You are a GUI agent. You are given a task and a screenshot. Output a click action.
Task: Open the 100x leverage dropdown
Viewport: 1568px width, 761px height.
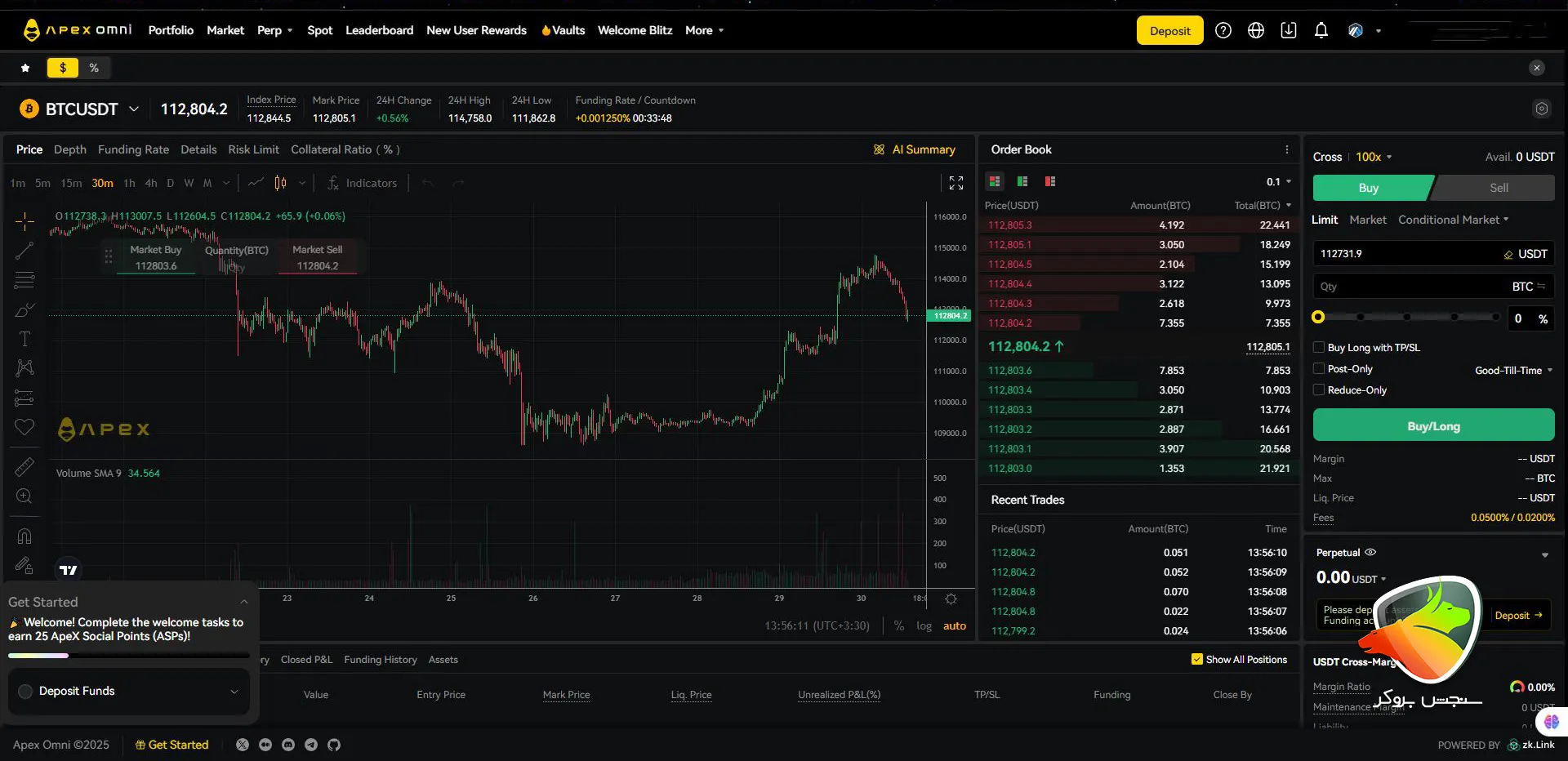(1374, 157)
